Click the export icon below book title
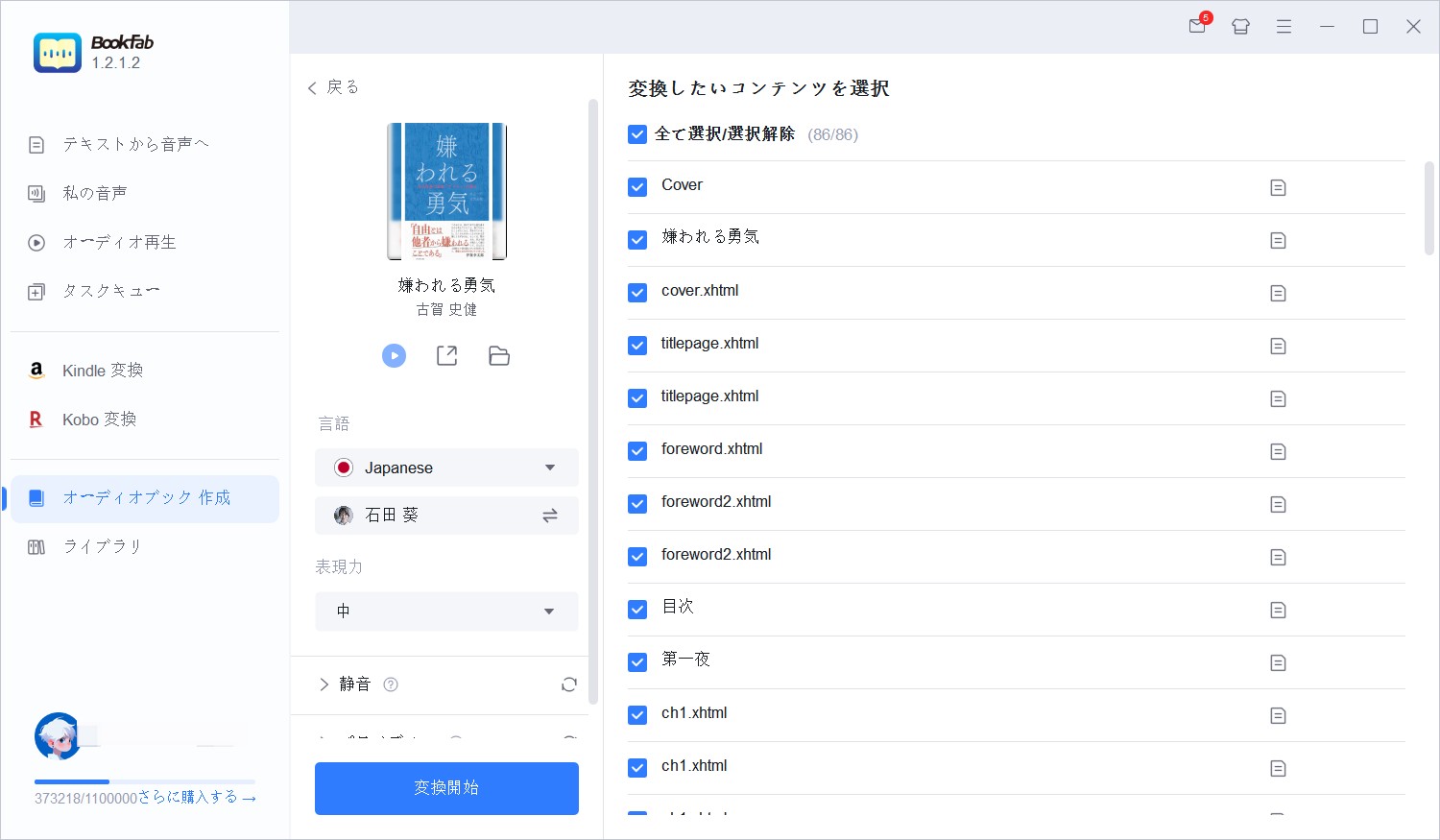Viewport: 1440px width, 840px height. [x=446, y=356]
